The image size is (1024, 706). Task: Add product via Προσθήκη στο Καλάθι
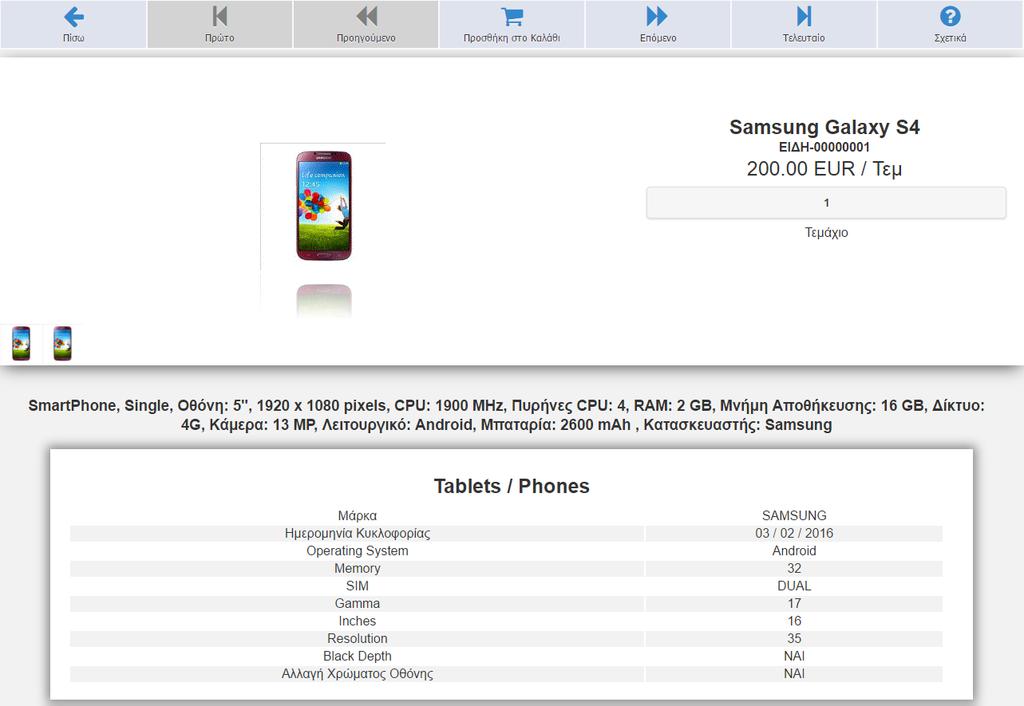coord(512,24)
